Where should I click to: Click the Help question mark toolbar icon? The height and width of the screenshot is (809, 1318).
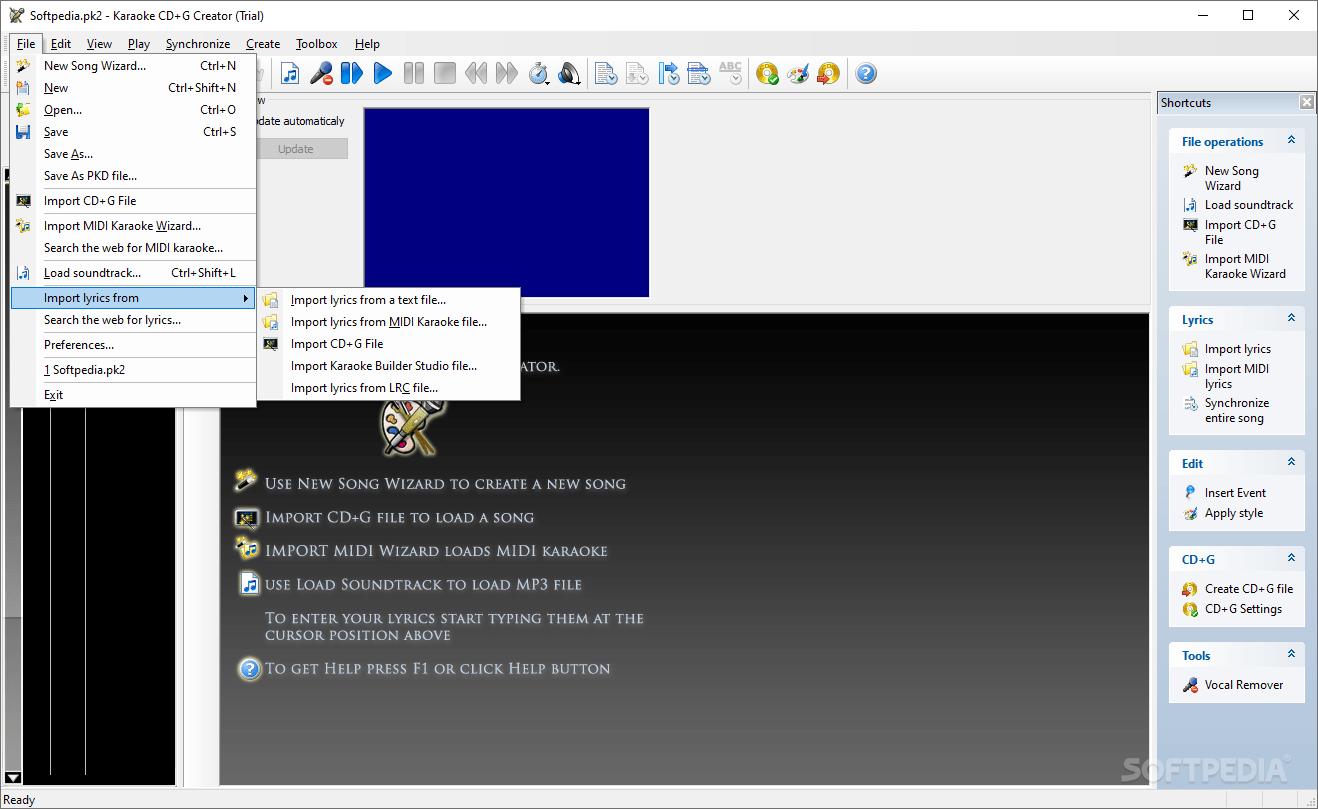tap(865, 73)
